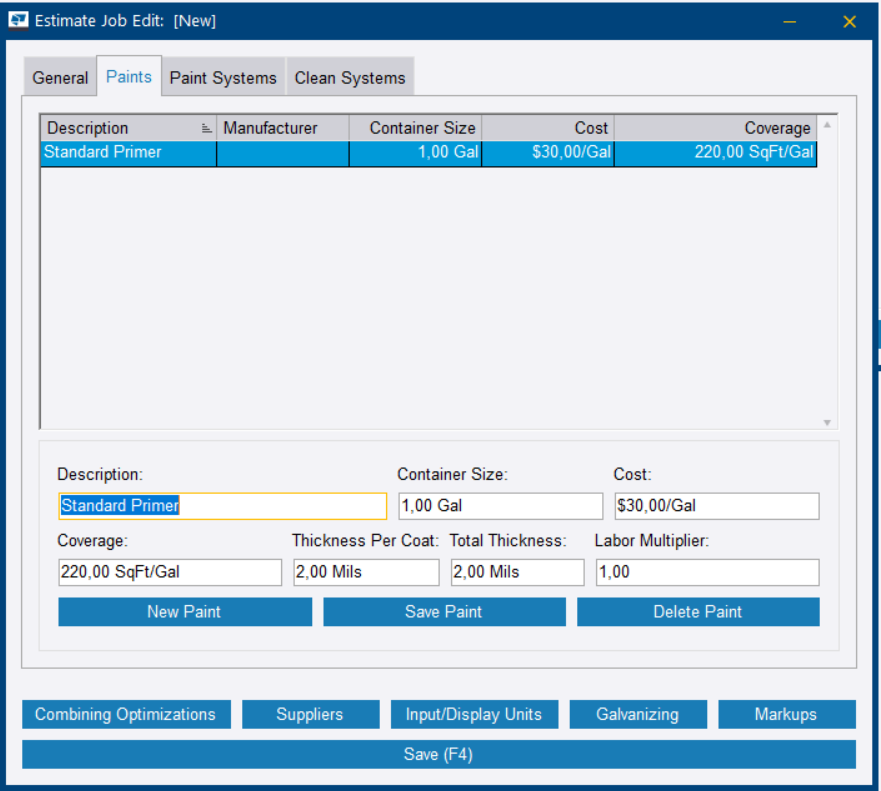Open the Paint Systems tab
Screen dimensions: 881x791
pos(223,78)
